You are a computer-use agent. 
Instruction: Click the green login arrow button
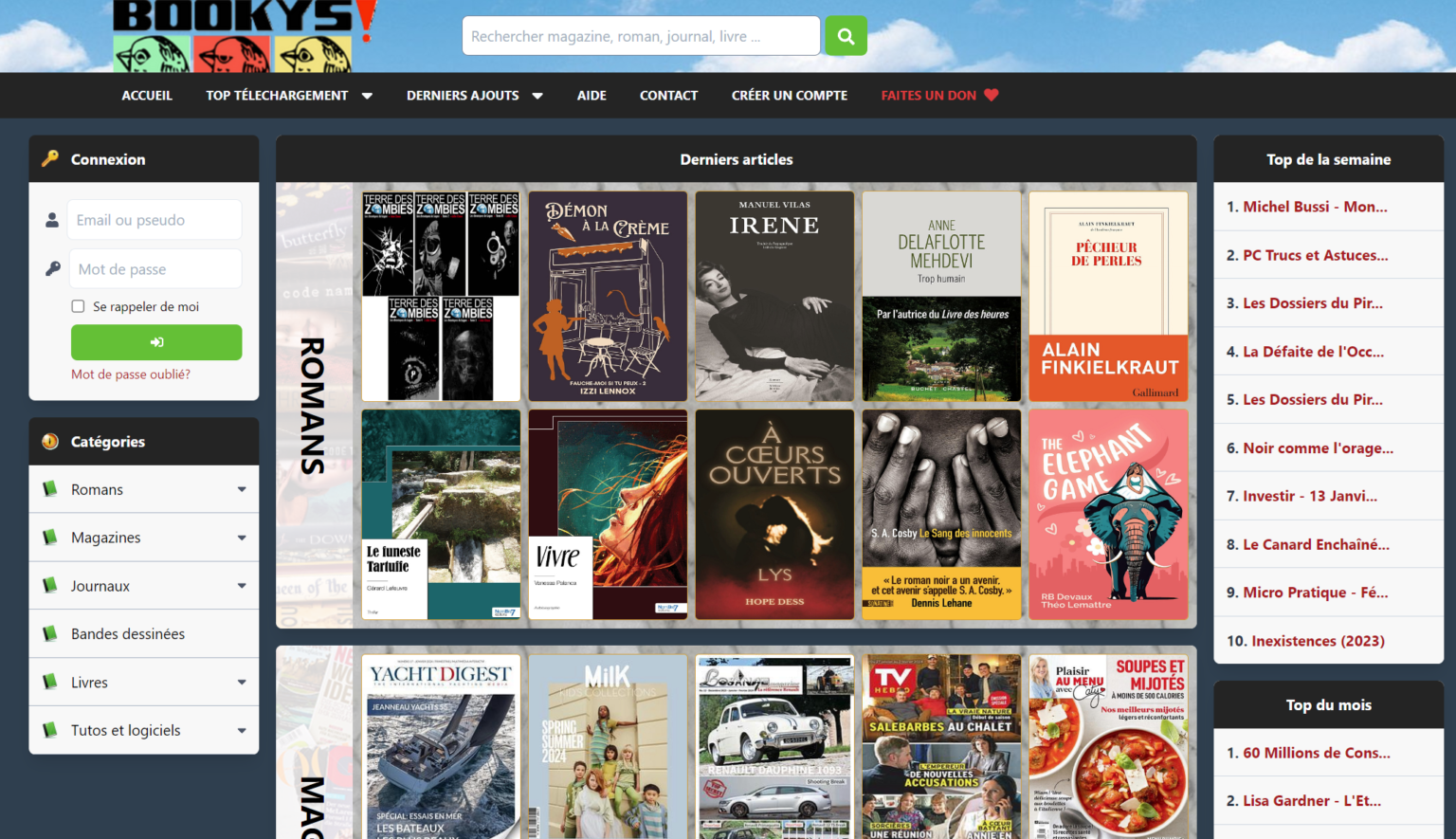pos(156,342)
